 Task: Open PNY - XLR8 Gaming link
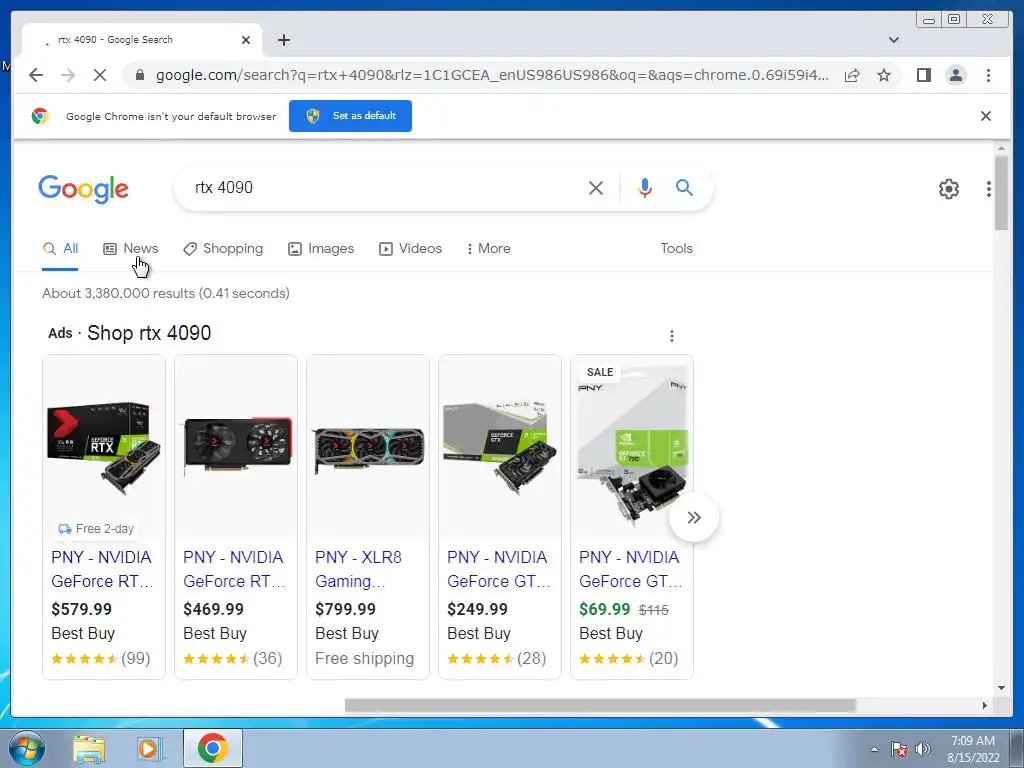click(358, 569)
